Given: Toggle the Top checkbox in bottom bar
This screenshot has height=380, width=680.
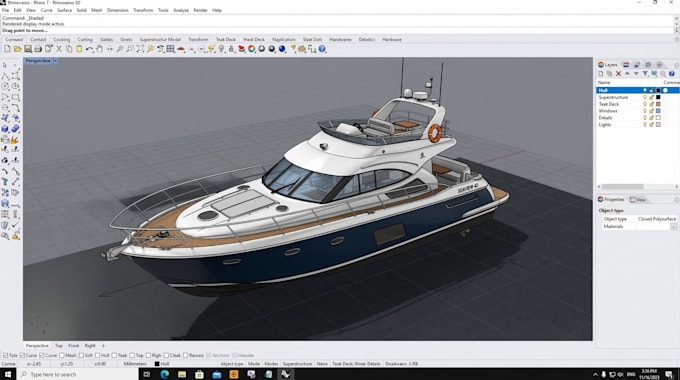Looking at the screenshot, I should pyautogui.click(x=132, y=355).
